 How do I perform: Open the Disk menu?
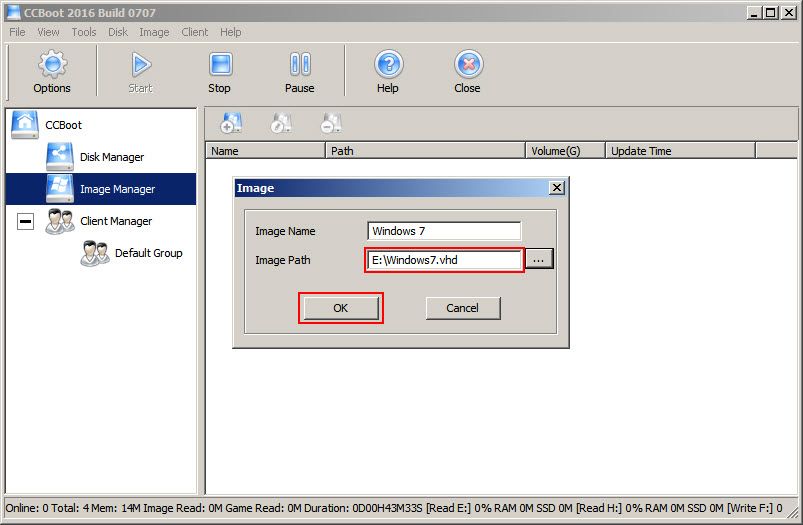(118, 32)
